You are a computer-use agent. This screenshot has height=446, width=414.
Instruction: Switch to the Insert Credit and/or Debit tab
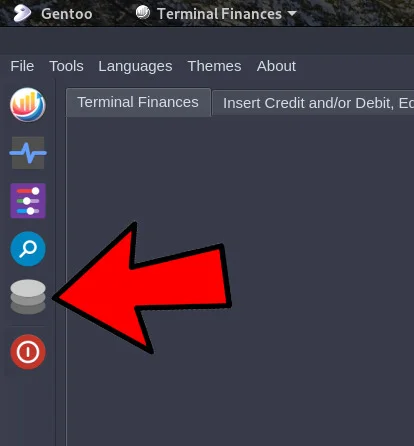point(313,103)
